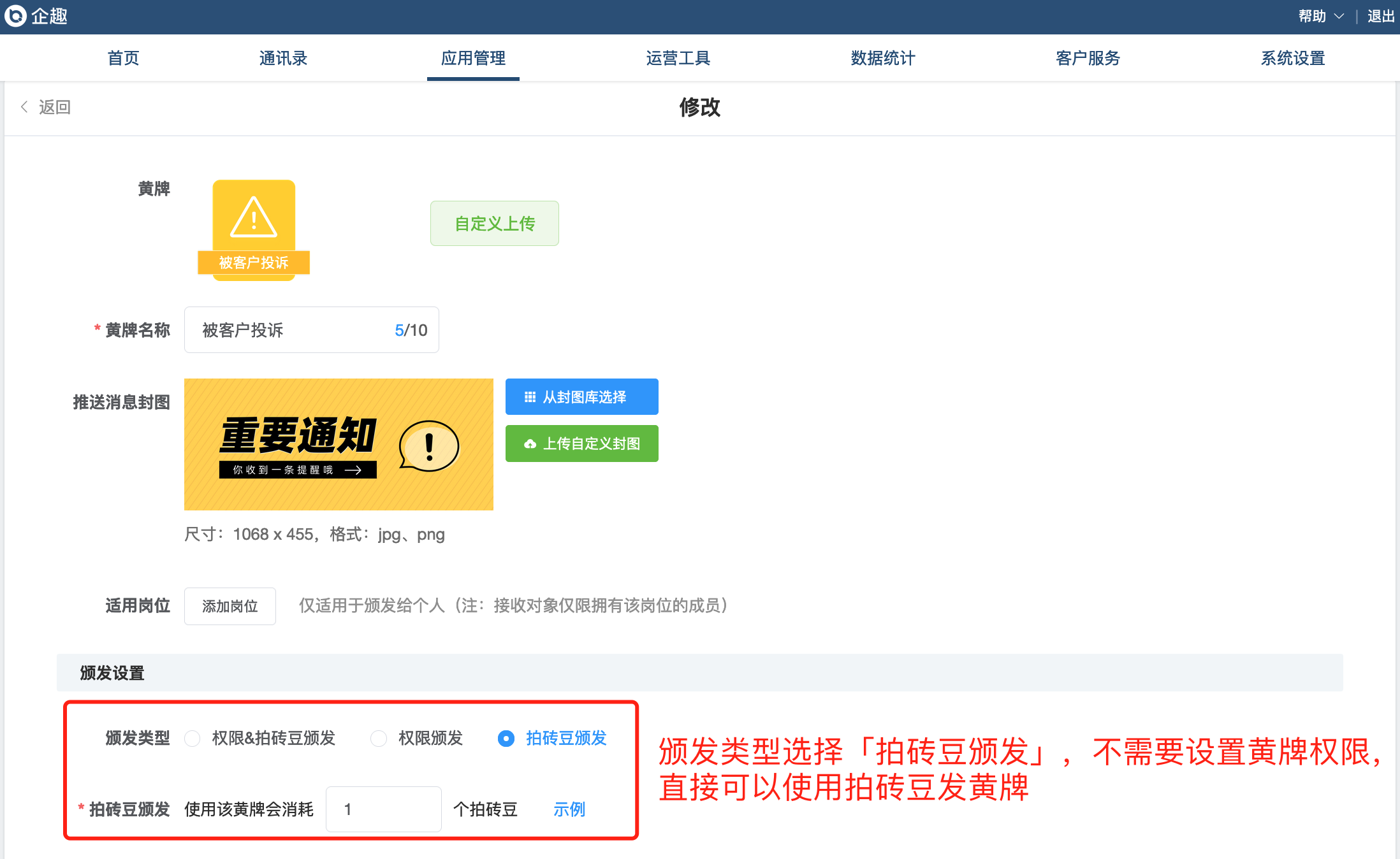1400x859 pixels.
Task: Click the 企趣 logo icon
Action: [x=15, y=15]
